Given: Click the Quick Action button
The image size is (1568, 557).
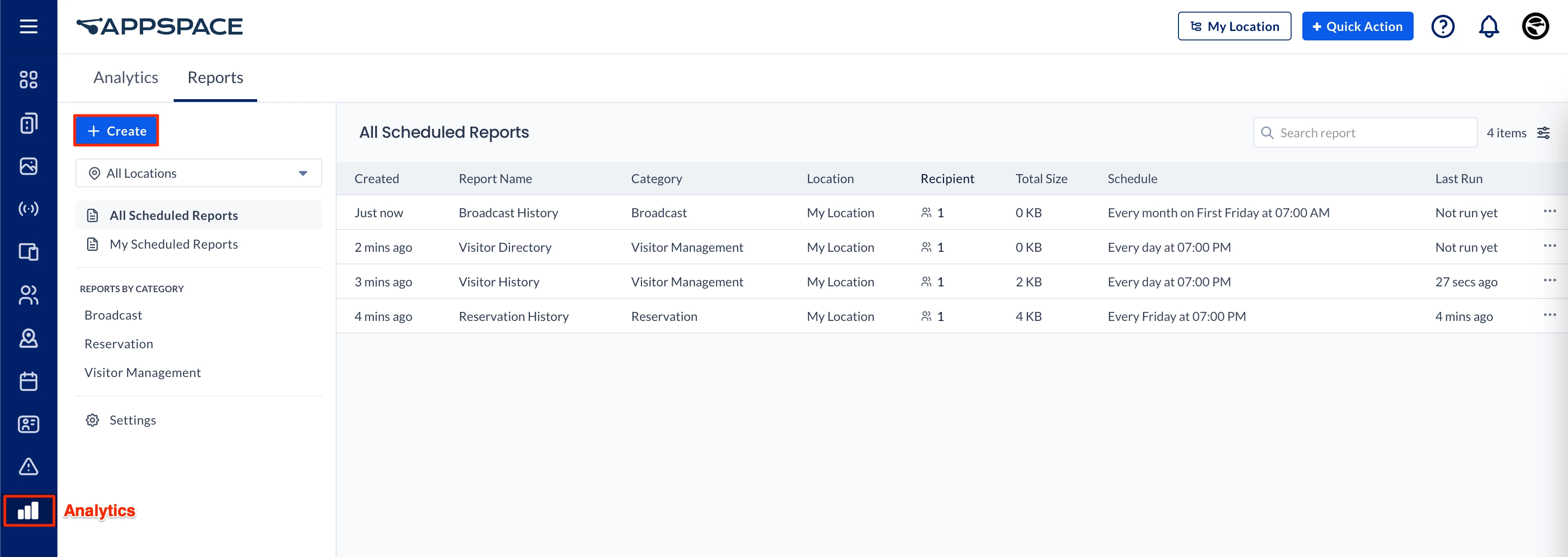Looking at the screenshot, I should [1357, 26].
